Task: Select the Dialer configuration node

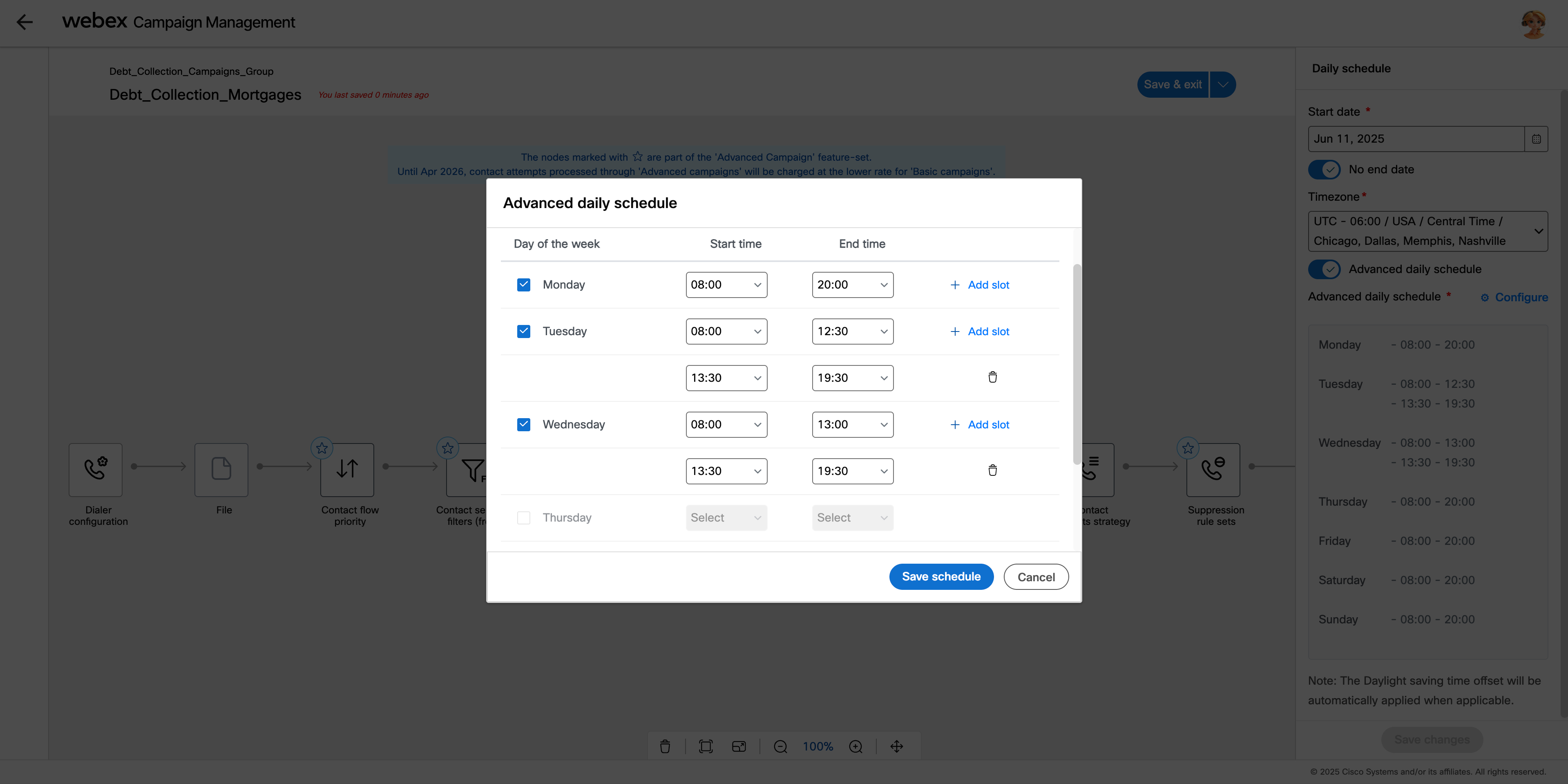Action: point(96,469)
